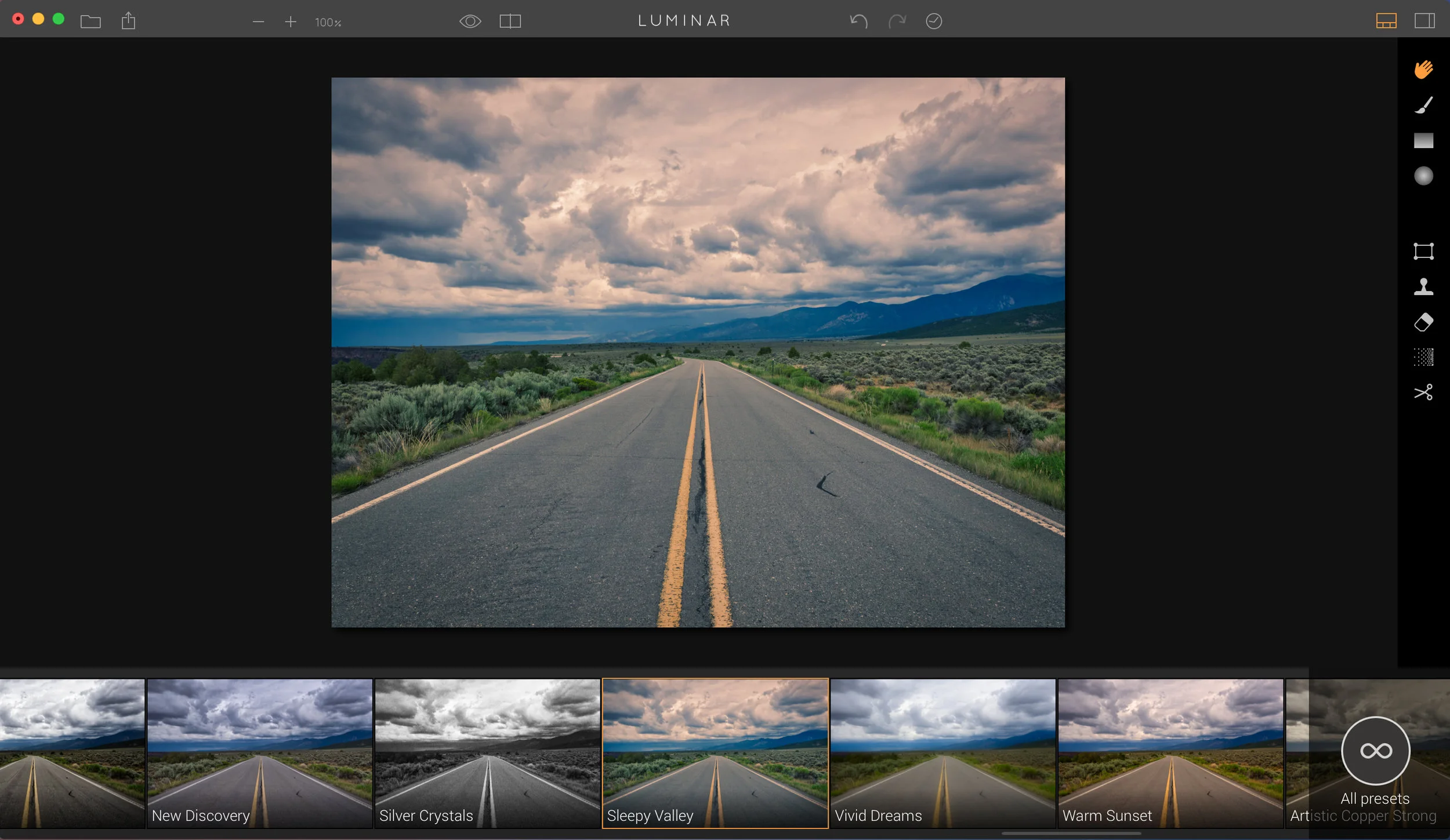Image resolution: width=1450 pixels, height=840 pixels.
Task: Activate the Transform tool
Action: click(1423, 251)
